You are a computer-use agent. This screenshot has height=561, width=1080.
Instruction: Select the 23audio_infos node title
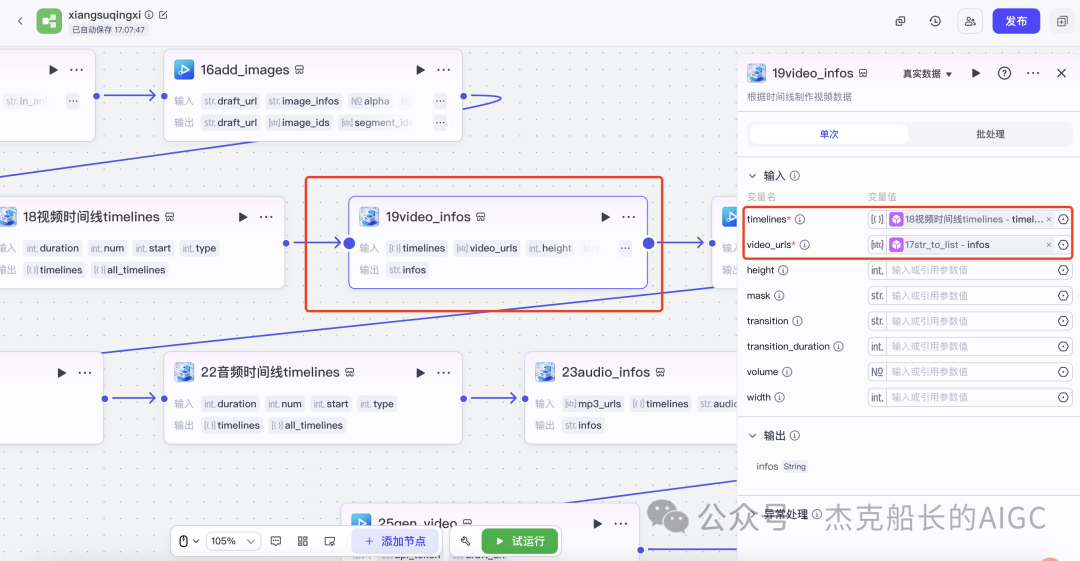pyautogui.click(x=605, y=372)
